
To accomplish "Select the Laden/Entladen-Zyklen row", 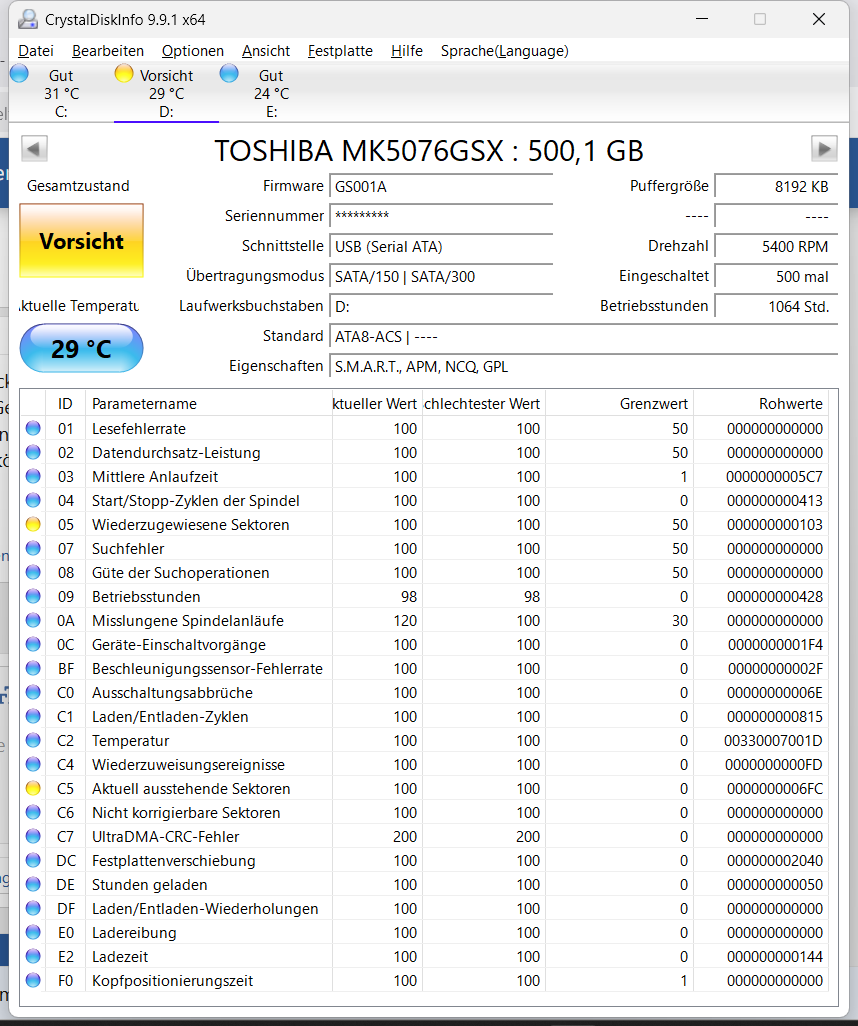I will tap(424, 716).
